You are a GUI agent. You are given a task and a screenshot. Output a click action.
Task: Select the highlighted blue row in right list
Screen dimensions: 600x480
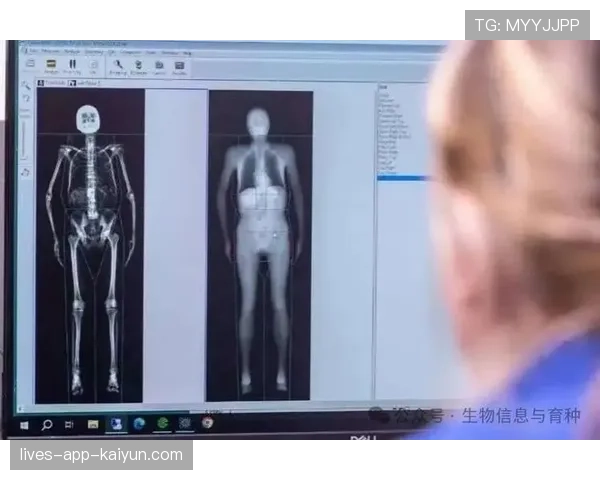tap(403, 178)
